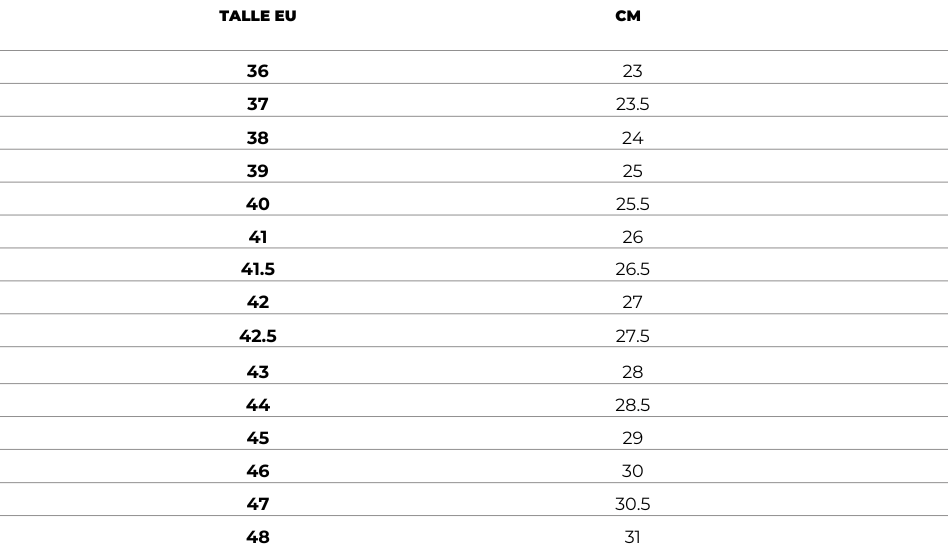Click the TALLE EU column header
The image size is (948, 557).
(x=258, y=16)
